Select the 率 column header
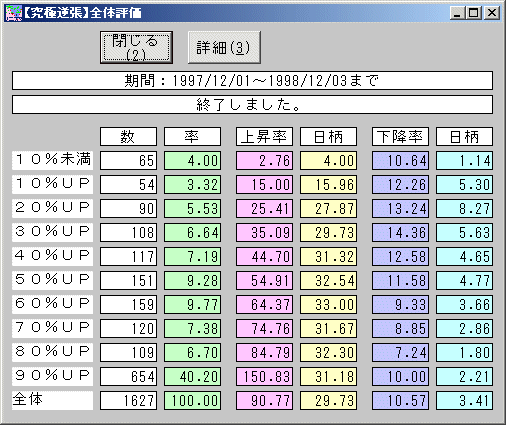The width and height of the screenshot is (506, 425). 192,136
